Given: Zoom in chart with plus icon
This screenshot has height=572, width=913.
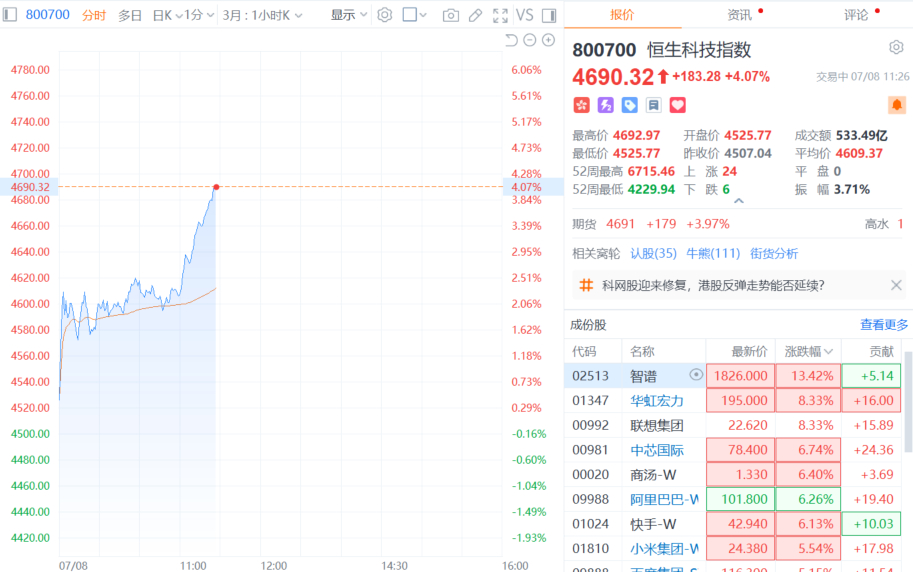Looking at the screenshot, I should click(x=548, y=40).
